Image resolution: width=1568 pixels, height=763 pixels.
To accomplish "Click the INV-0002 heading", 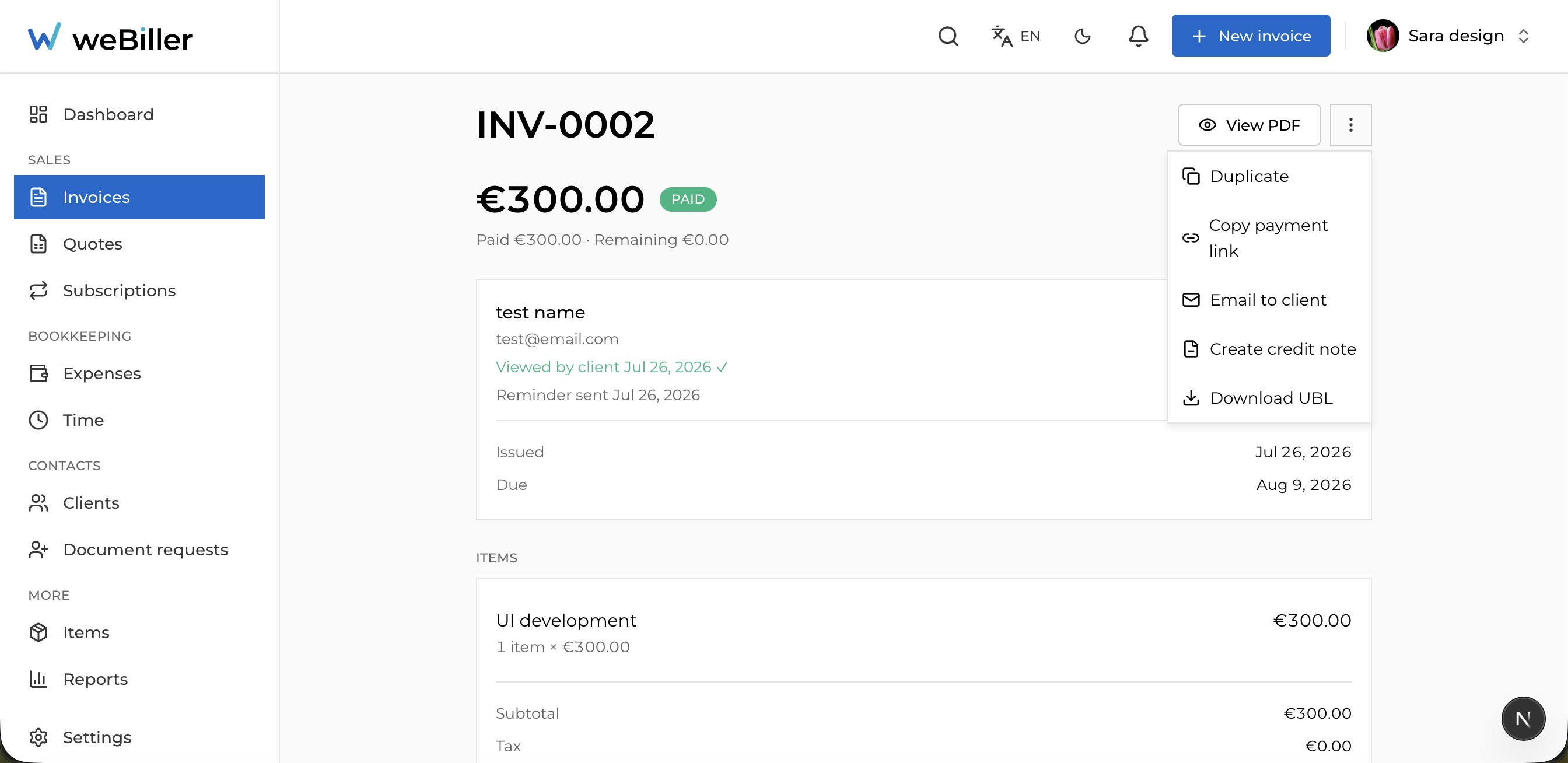I will (565, 125).
